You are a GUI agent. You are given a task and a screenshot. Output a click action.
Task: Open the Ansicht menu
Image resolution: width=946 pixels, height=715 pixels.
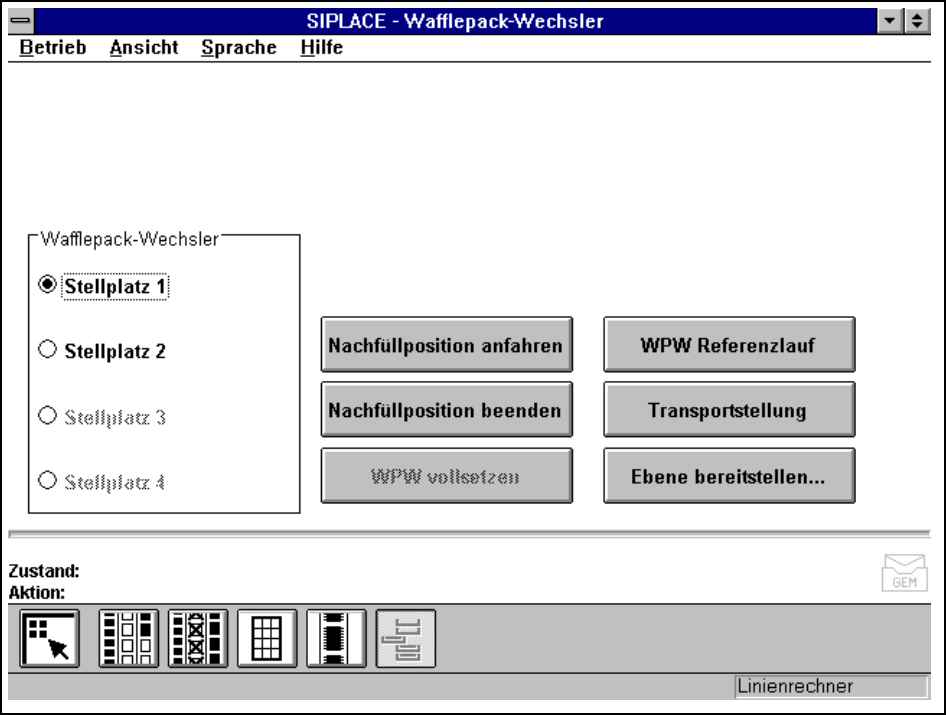[x=144, y=47]
